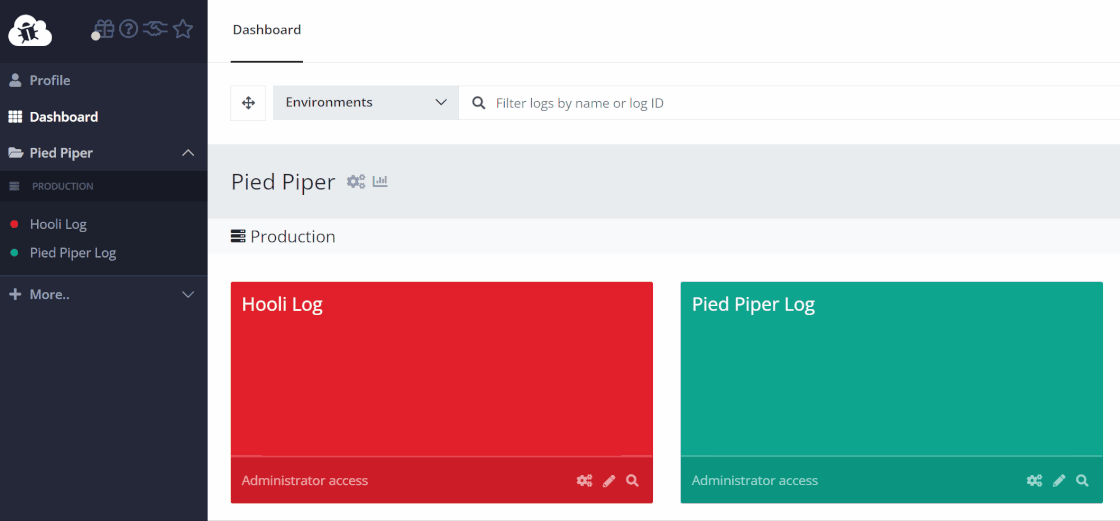Click the open folder icon beside Pied Piper

(16, 153)
